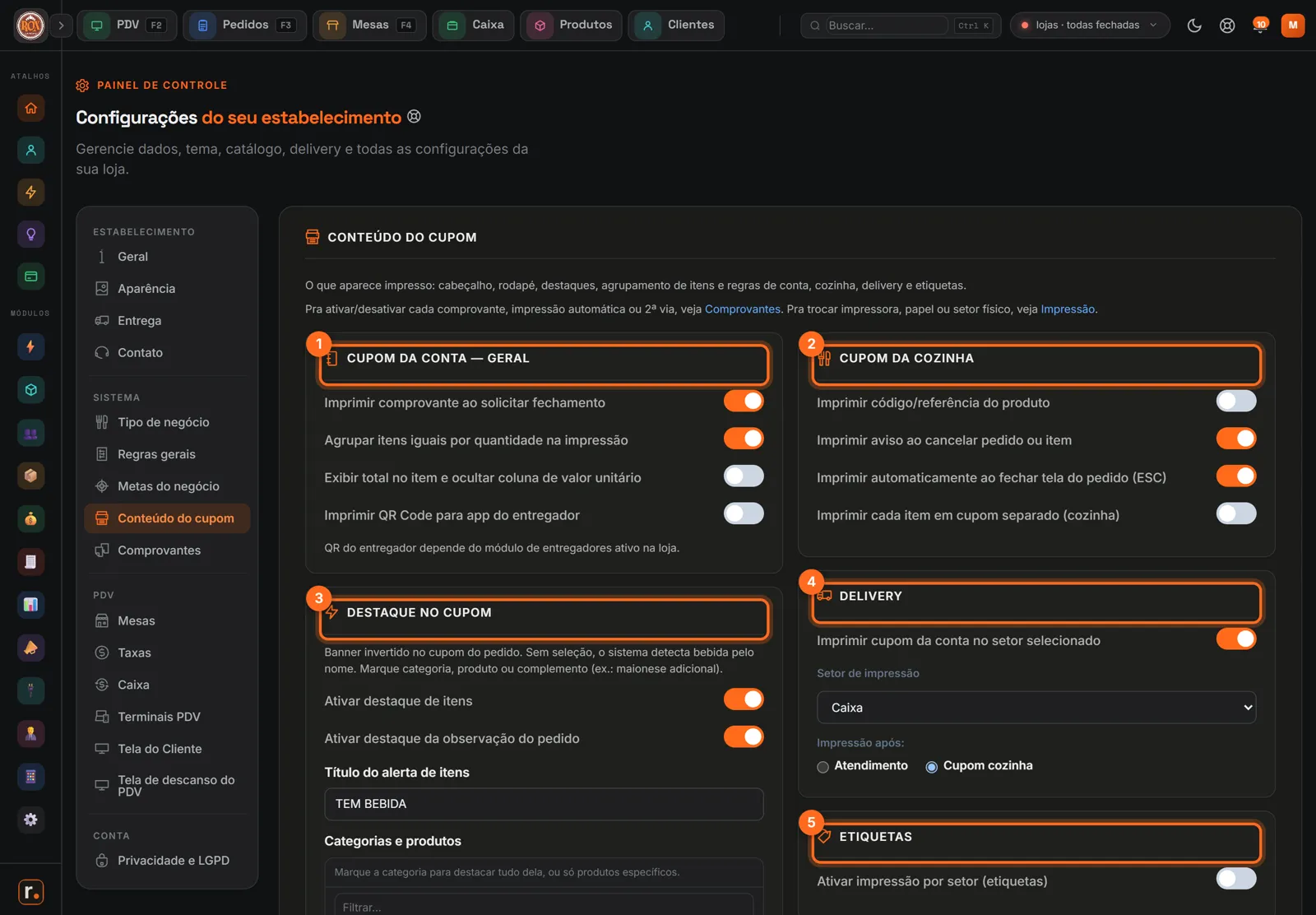
Task: Disable Imprimir comprovante ao solicitar fechamento
Action: 744,402
